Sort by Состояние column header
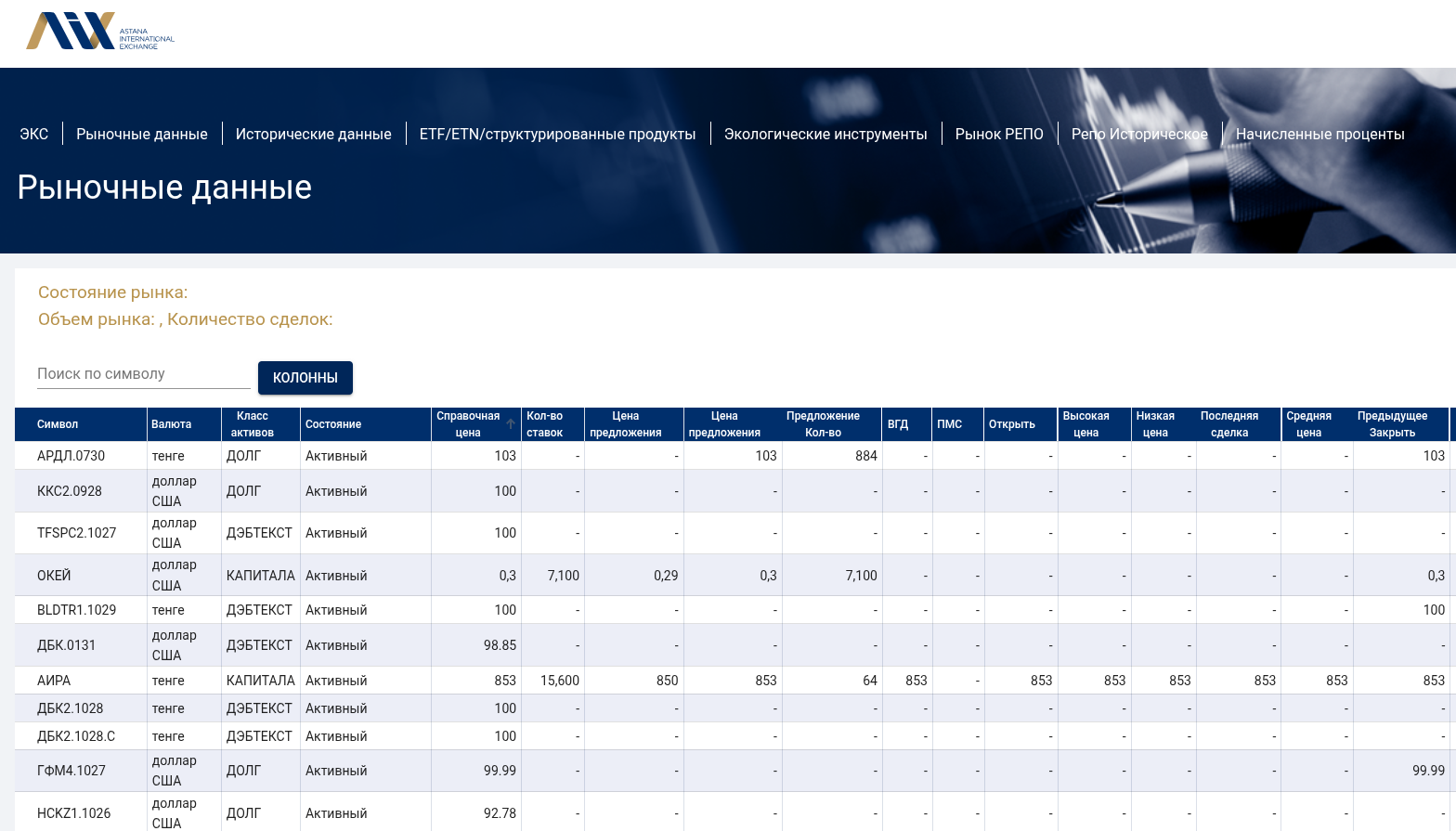The image size is (1456, 831). point(333,424)
